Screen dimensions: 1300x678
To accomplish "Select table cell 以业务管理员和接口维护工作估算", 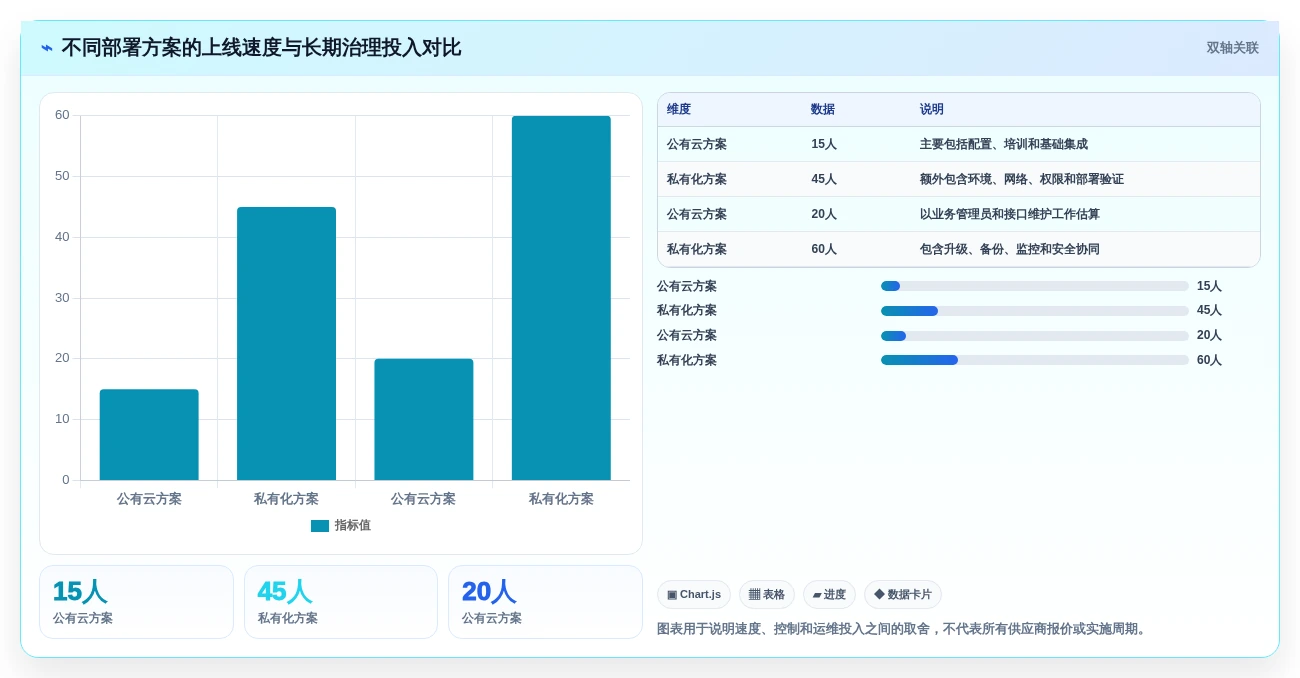I will tap(1010, 215).
